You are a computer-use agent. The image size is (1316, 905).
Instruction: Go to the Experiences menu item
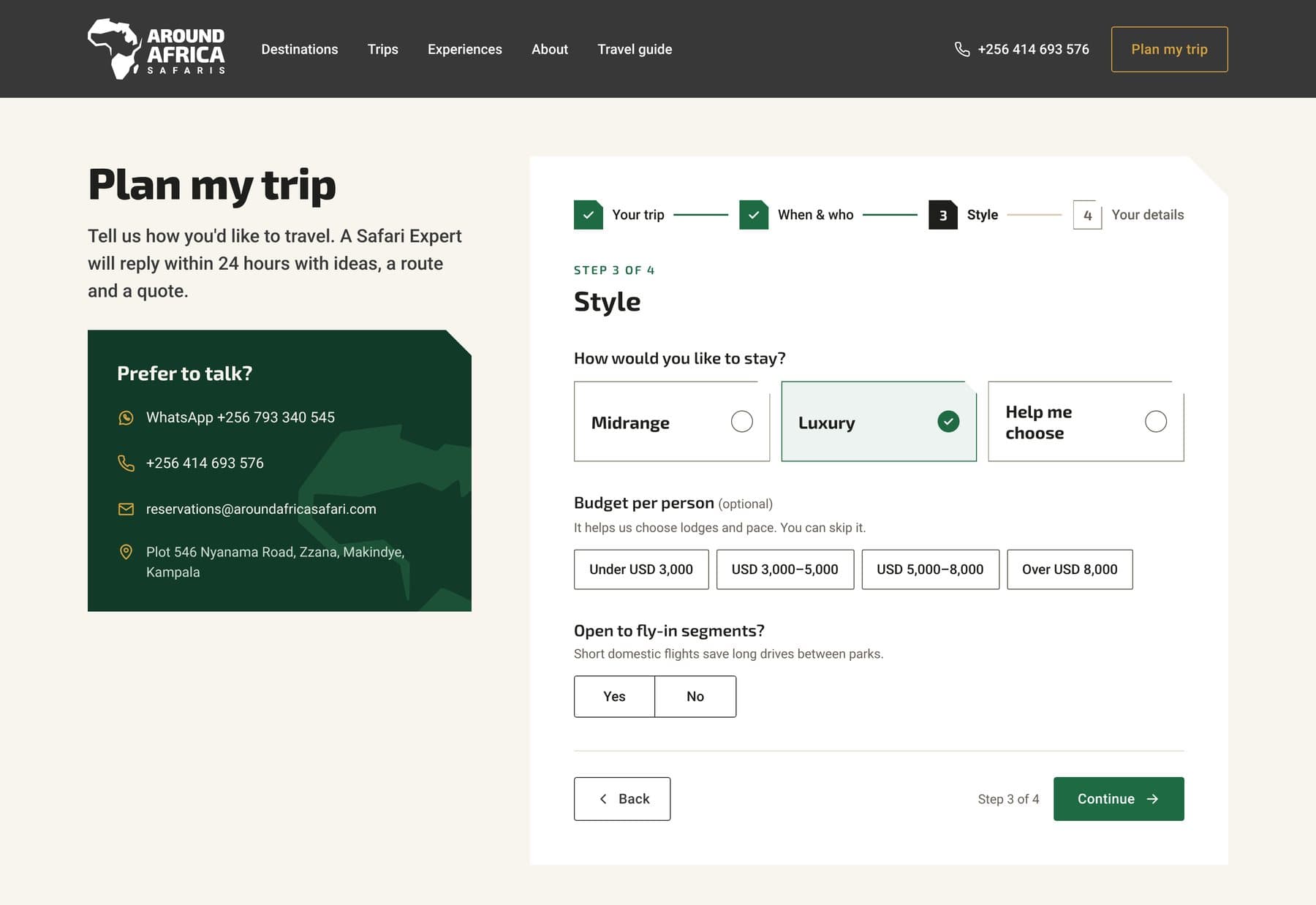pyautogui.click(x=465, y=49)
